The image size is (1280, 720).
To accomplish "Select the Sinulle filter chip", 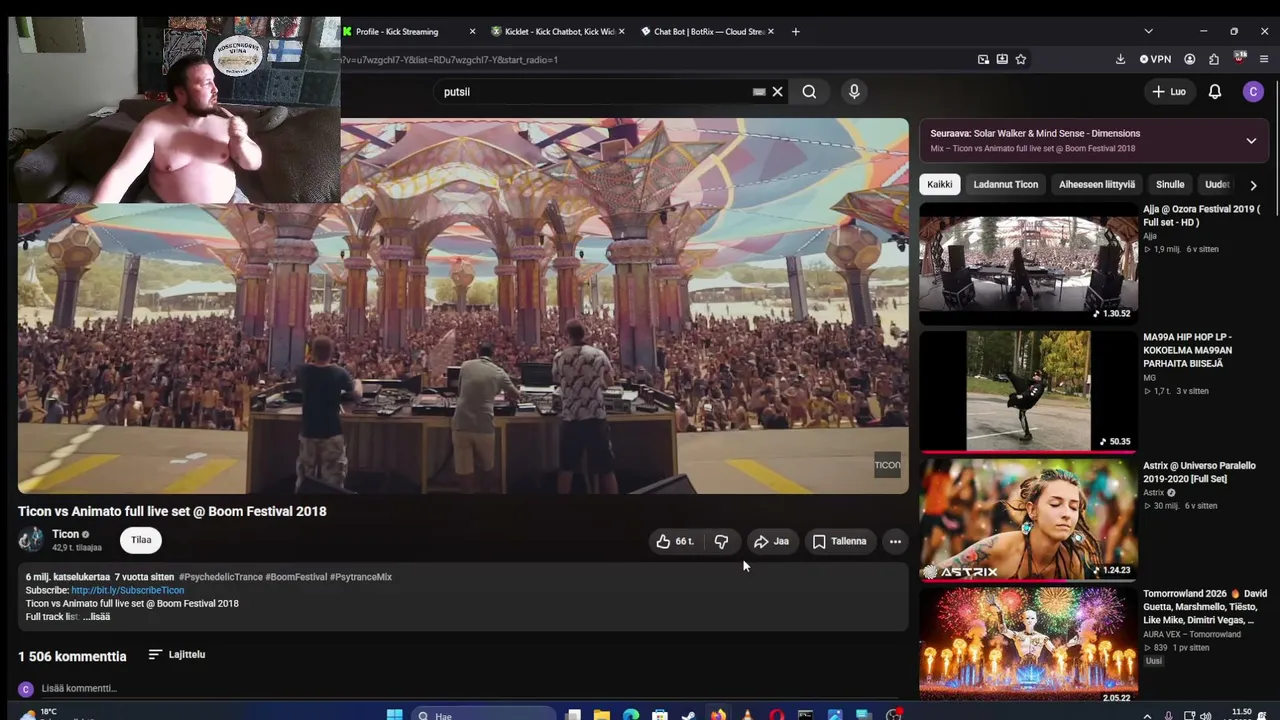I will coord(1170,184).
